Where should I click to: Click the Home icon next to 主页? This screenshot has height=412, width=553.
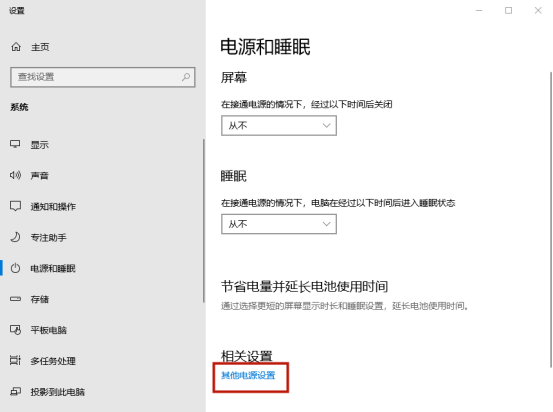(16, 47)
